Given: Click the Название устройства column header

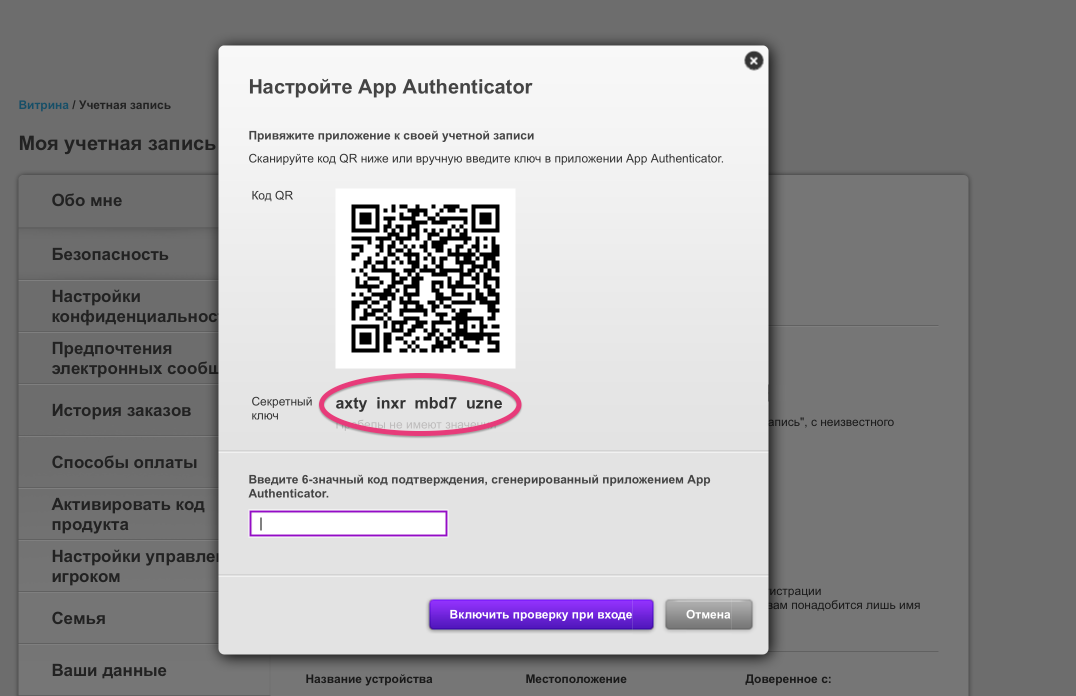Looking at the screenshot, I should 369,679.
